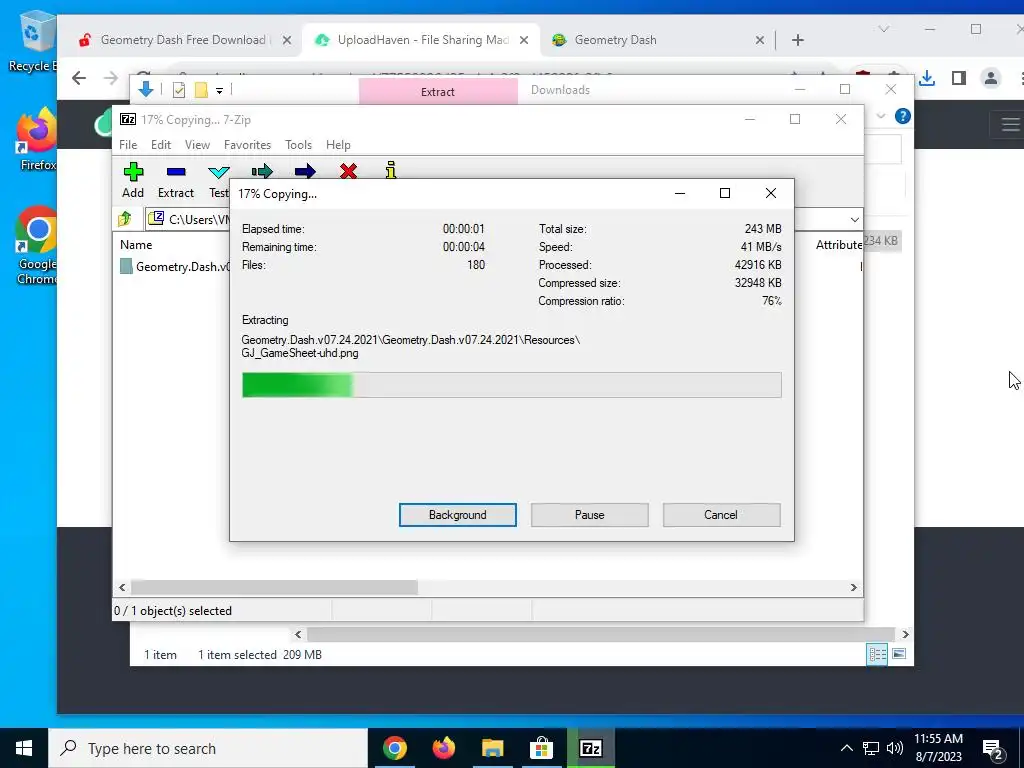Open the Edit menu in 7-Zip
This screenshot has width=1024, height=768.
pyautogui.click(x=161, y=145)
